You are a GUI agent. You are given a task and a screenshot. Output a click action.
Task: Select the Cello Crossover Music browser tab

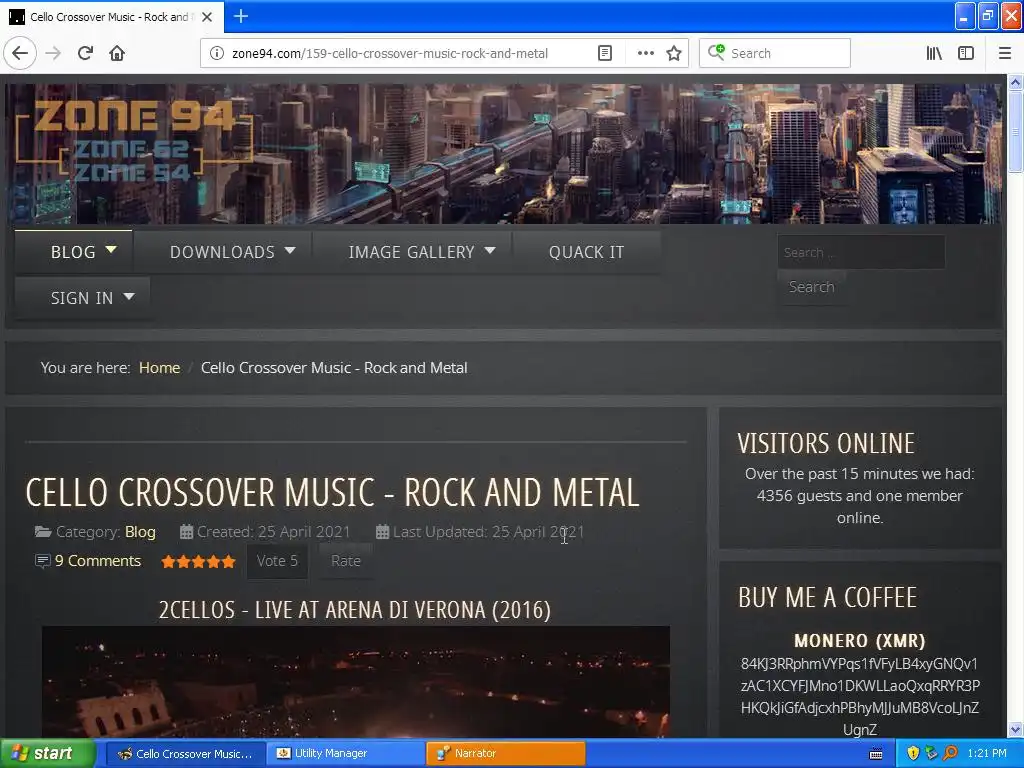[x=112, y=17]
